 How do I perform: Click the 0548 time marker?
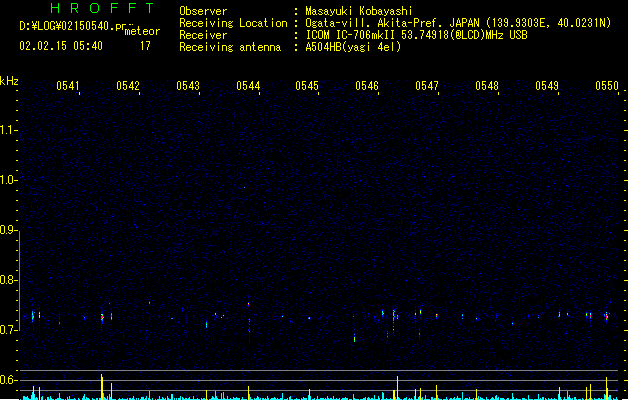(x=487, y=86)
